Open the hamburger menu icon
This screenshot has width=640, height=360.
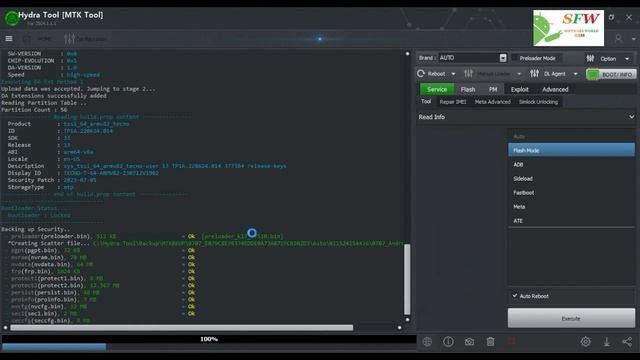click(x=9, y=39)
